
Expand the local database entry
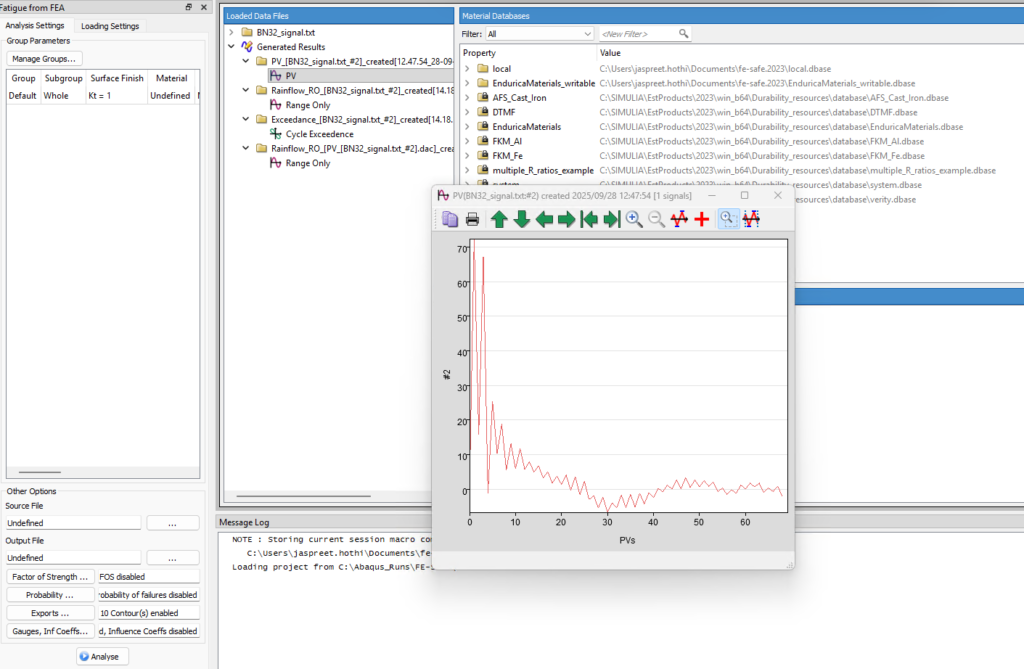click(x=467, y=69)
